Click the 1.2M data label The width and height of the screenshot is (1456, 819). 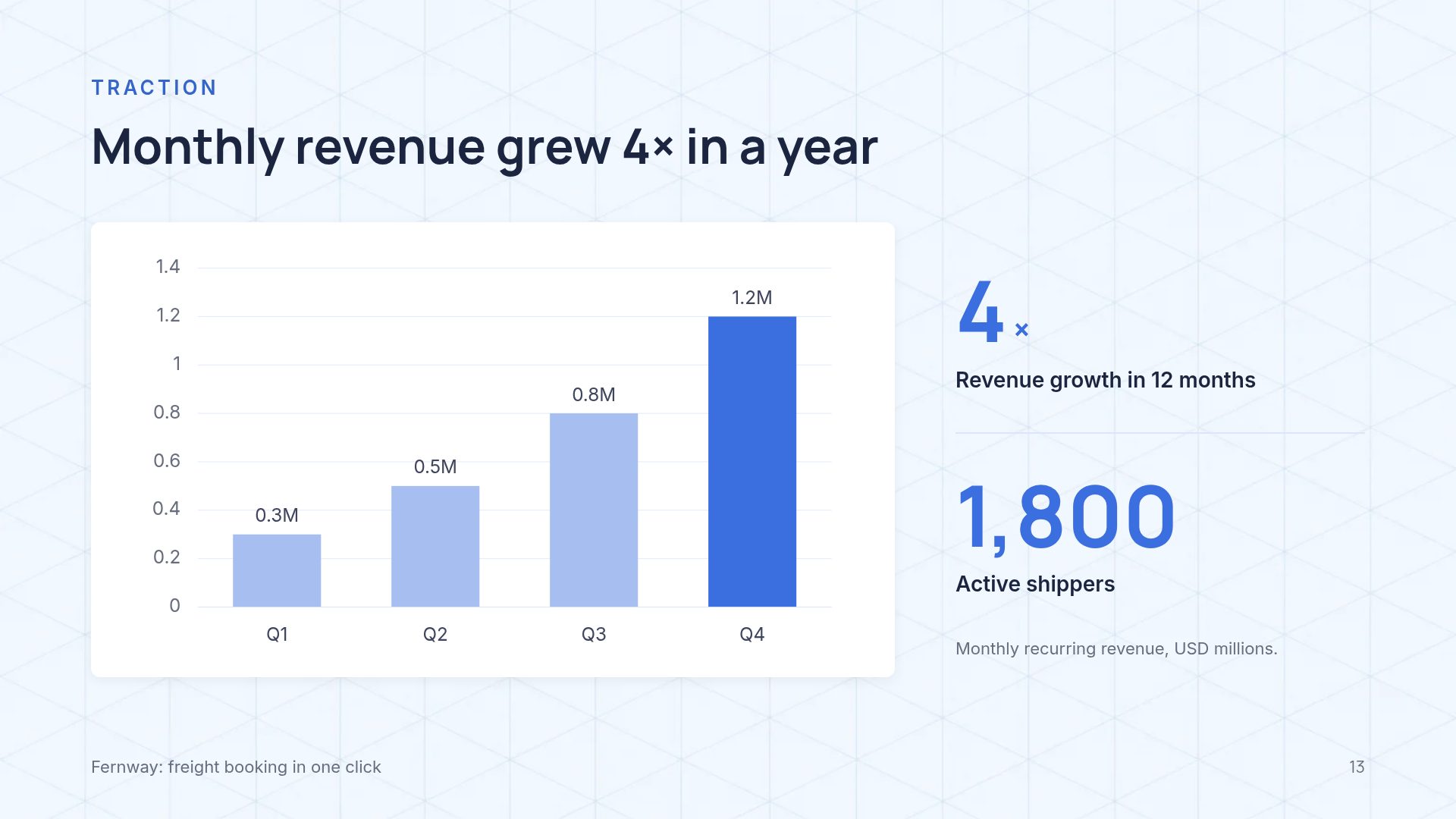click(x=752, y=297)
